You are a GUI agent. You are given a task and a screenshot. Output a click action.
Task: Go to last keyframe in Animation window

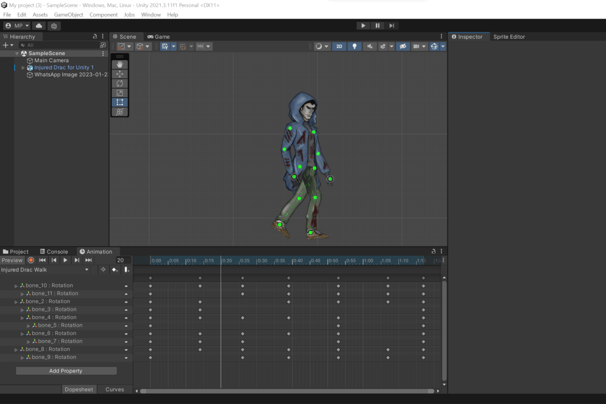89,260
